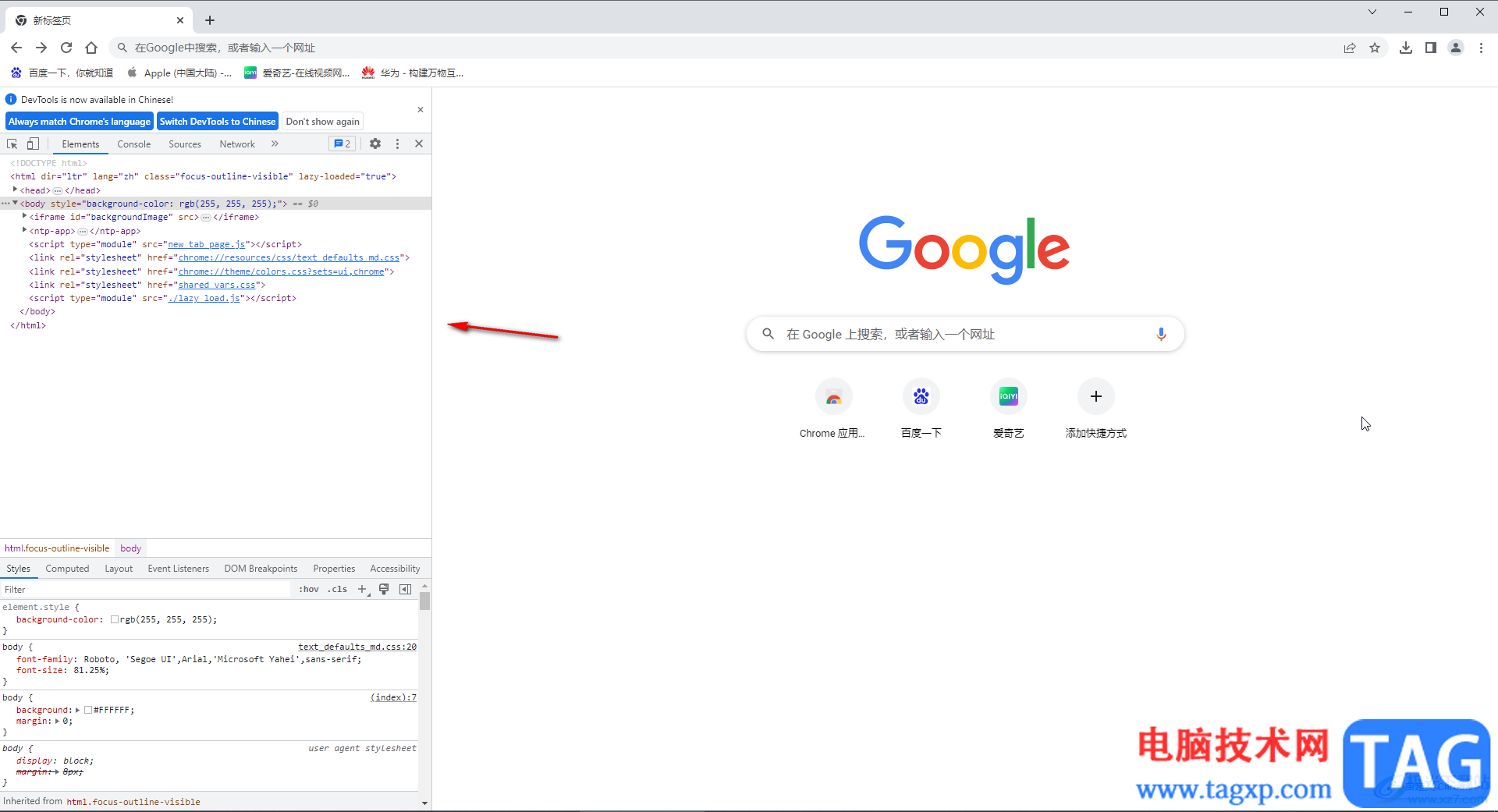The height and width of the screenshot is (812, 1498).
Task: Open DevTools settings gear
Action: pyautogui.click(x=375, y=144)
